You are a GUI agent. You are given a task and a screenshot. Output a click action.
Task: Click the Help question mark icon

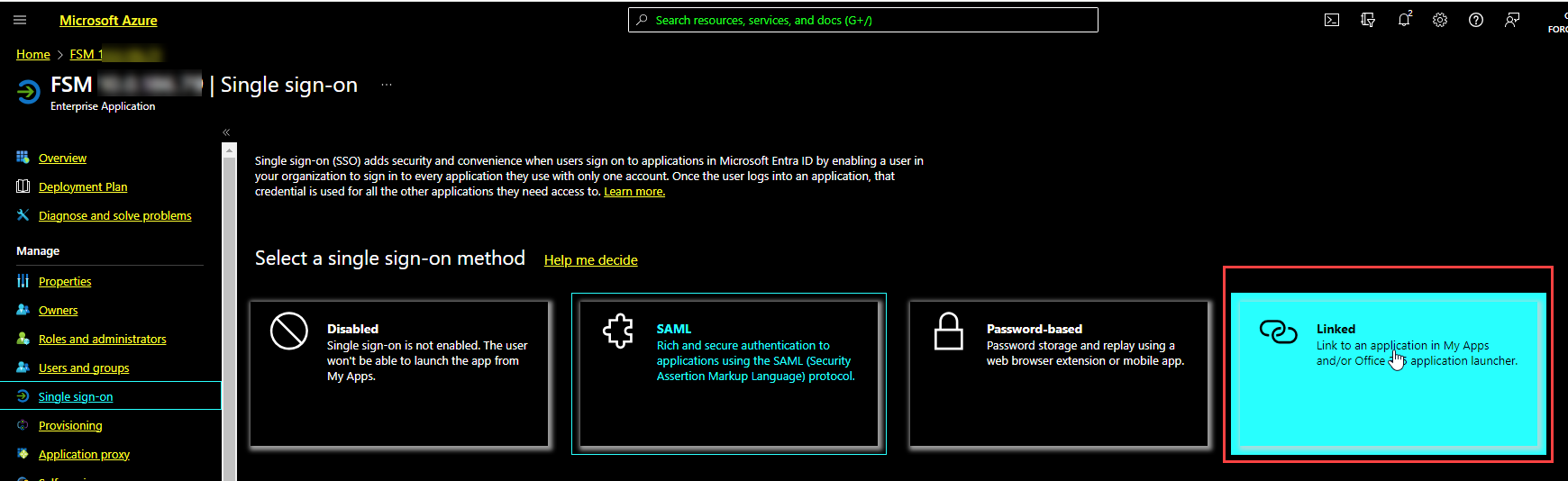(x=1476, y=20)
